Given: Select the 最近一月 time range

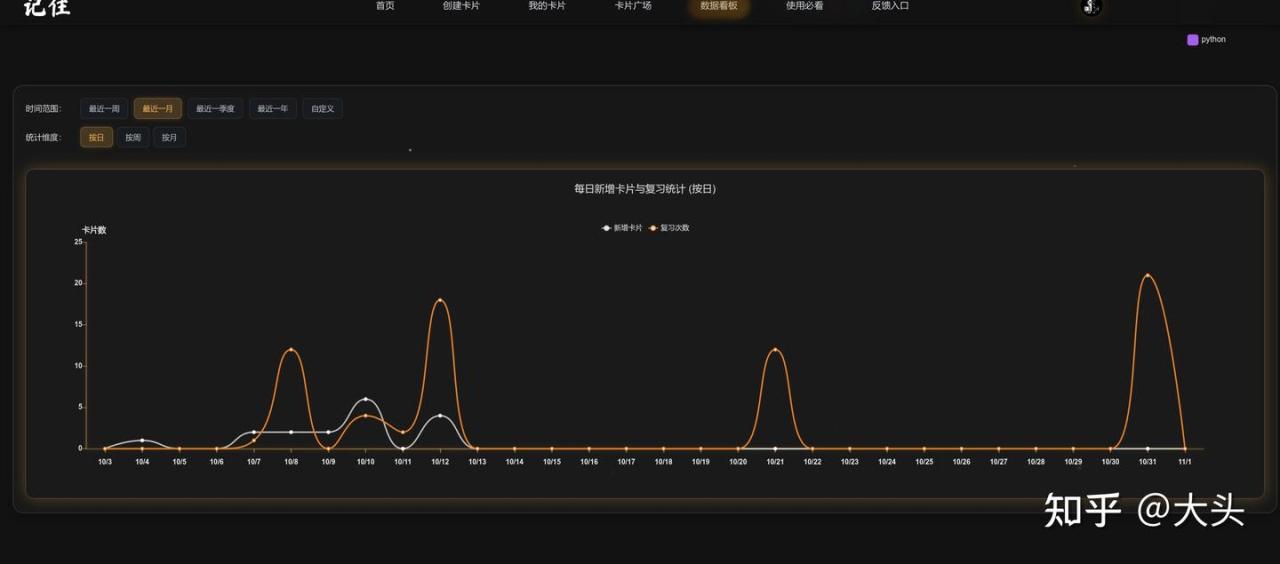Looking at the screenshot, I should coord(158,109).
